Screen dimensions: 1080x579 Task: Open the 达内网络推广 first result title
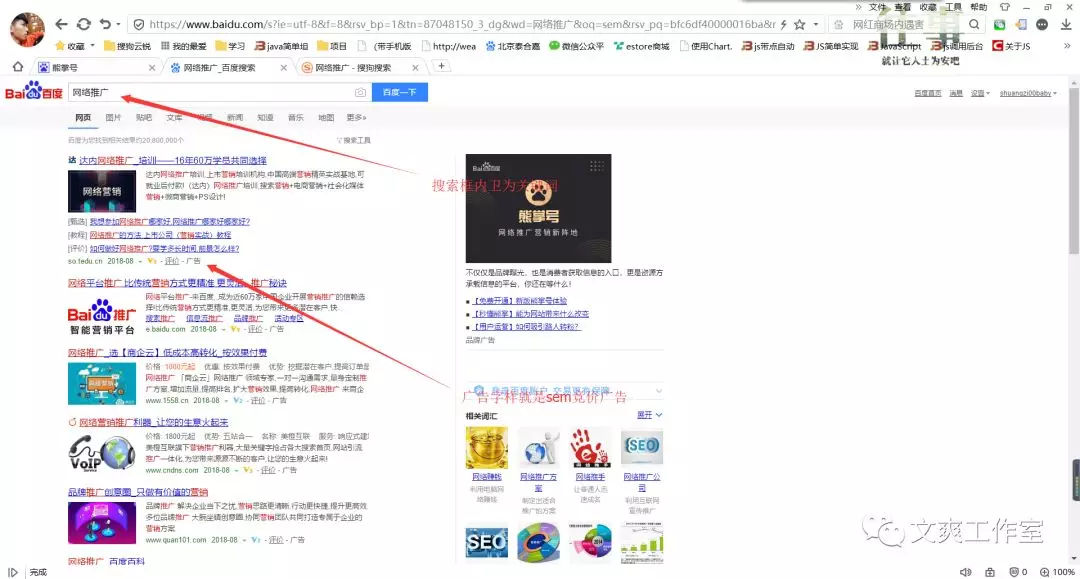point(172,160)
